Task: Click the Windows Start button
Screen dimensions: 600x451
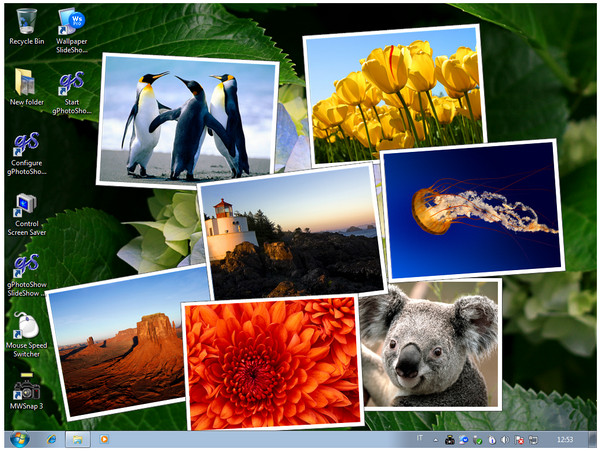Action: (x=19, y=440)
